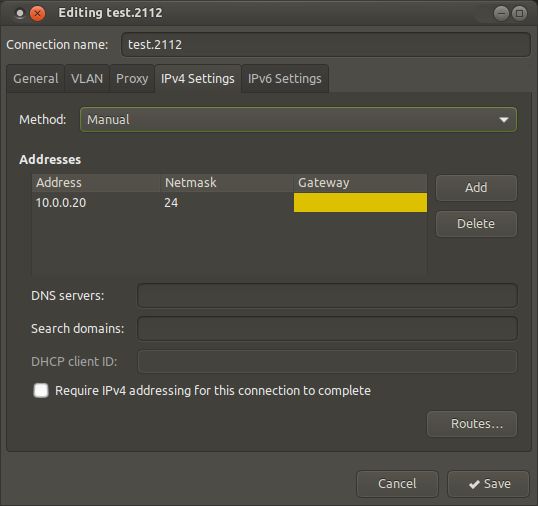Switch to IPv6 Settings tab
This screenshot has height=506, width=538.
tap(285, 79)
